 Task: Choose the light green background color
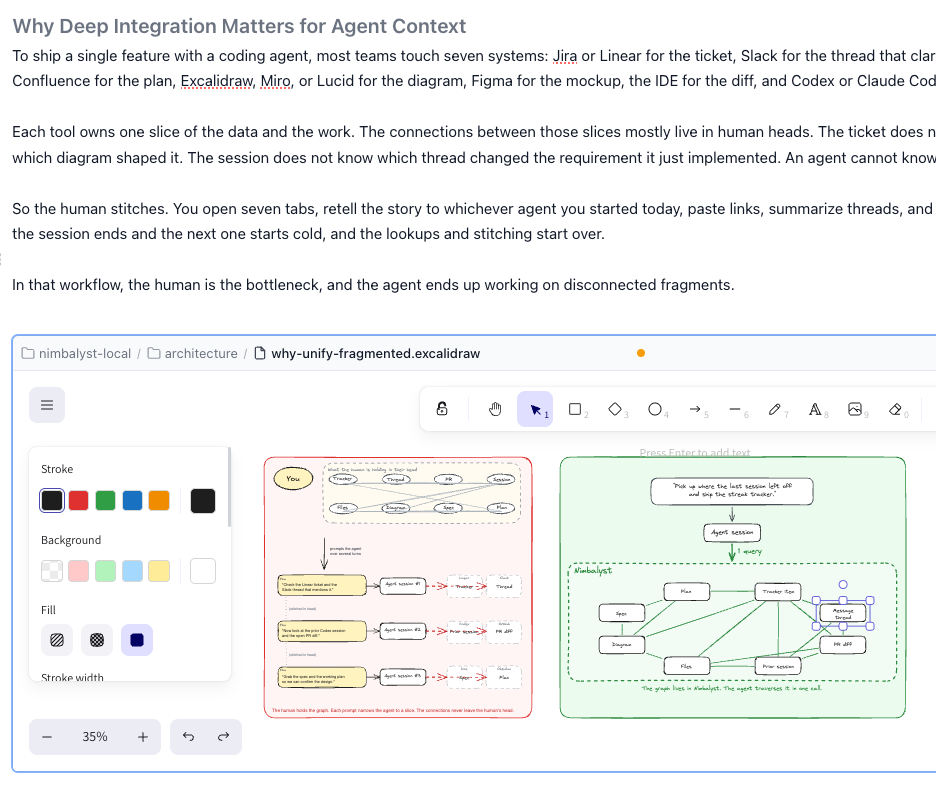105,571
